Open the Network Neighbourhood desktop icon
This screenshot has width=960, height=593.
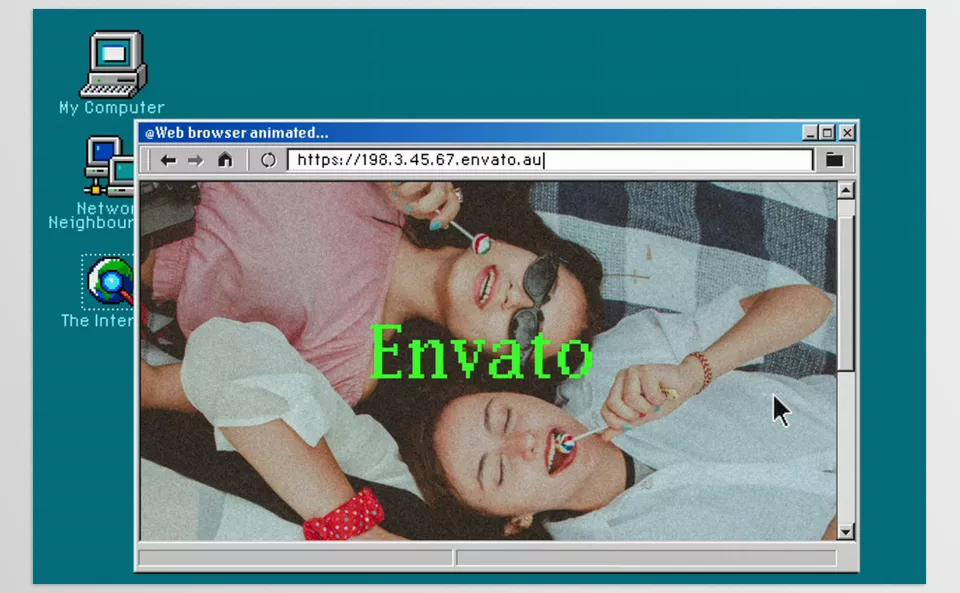tap(109, 166)
